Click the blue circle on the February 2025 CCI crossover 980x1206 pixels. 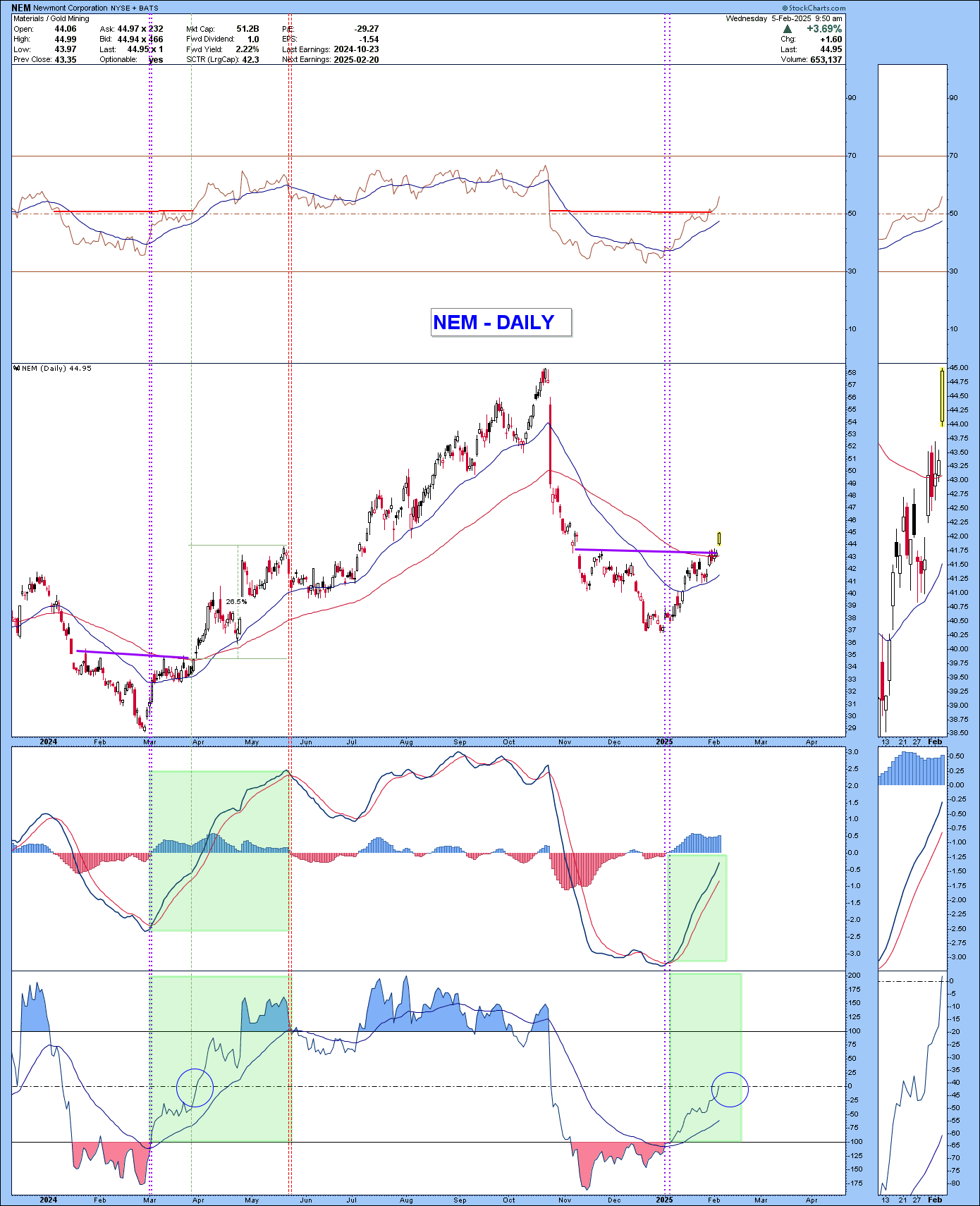coord(730,1090)
